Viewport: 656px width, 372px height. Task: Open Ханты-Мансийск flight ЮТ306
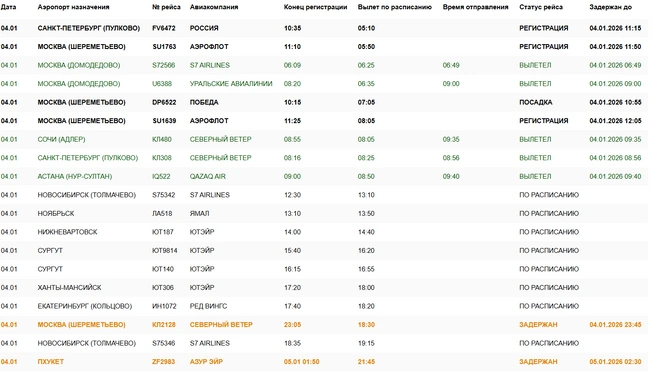[324, 287]
